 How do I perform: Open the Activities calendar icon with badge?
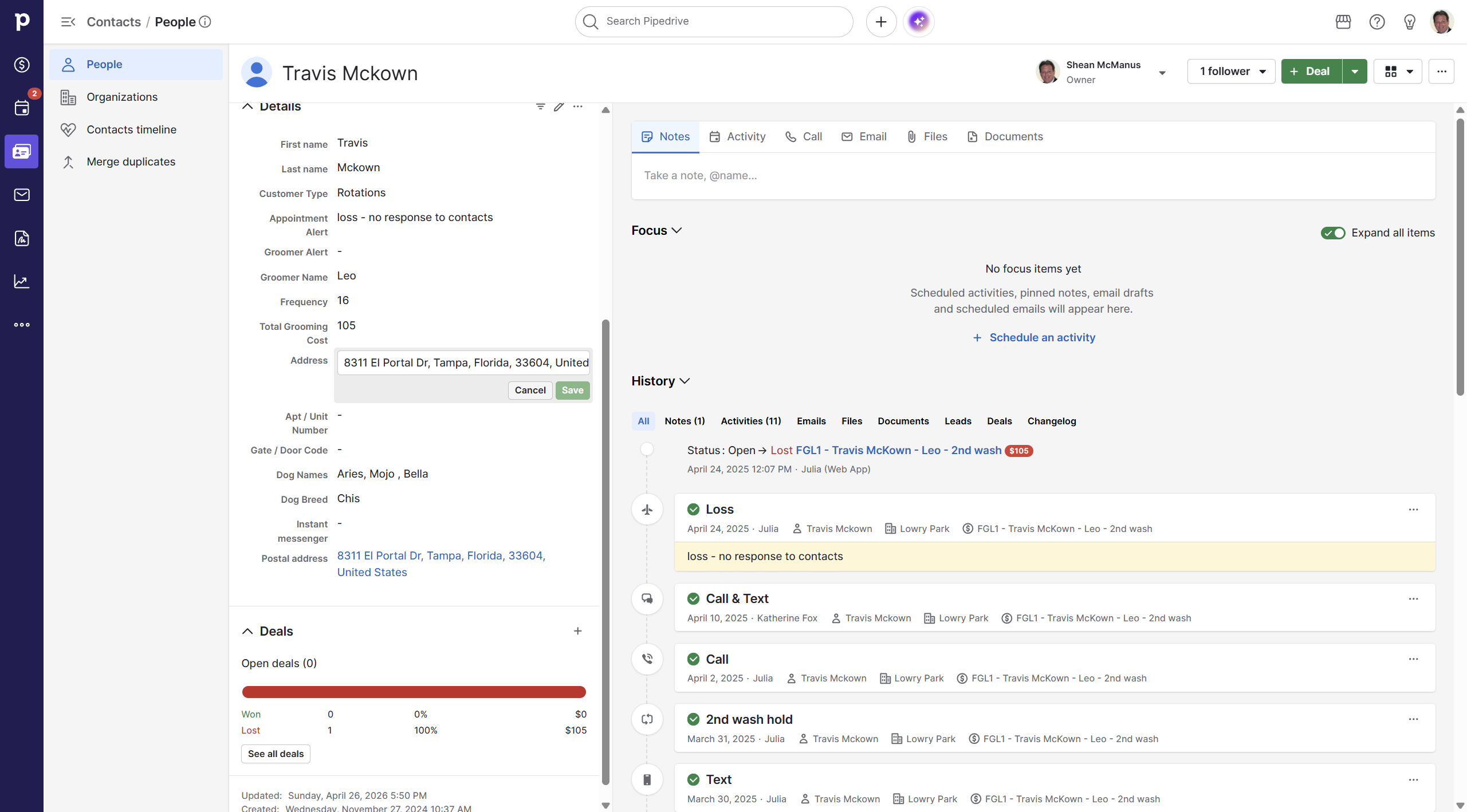coord(22,108)
